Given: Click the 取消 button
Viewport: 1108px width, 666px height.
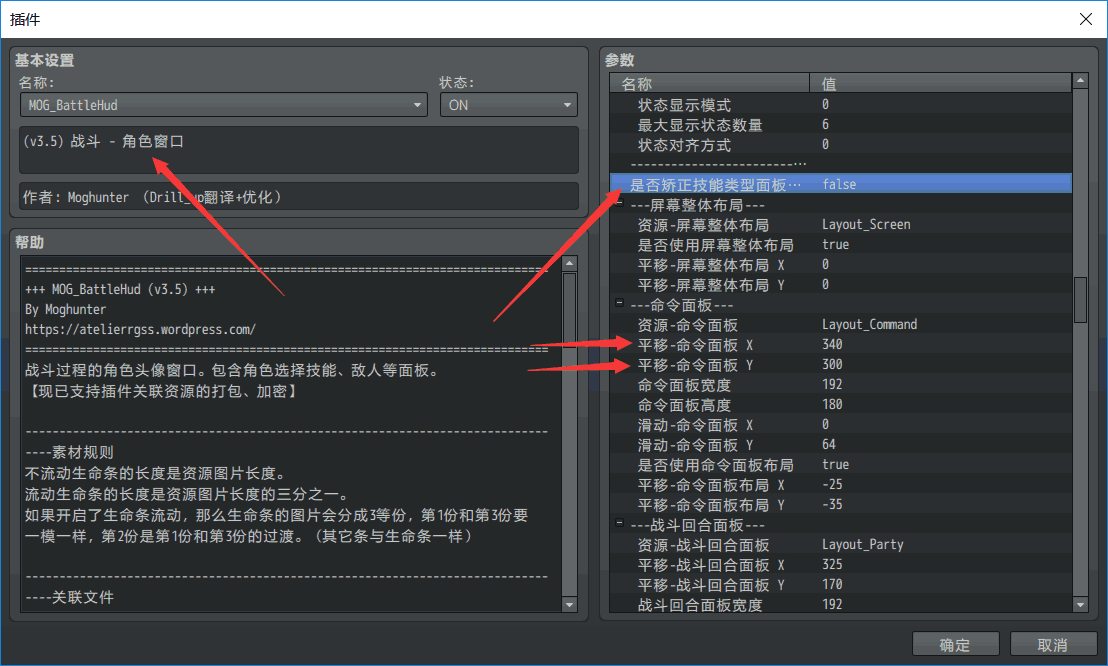Looking at the screenshot, I should (x=1053, y=645).
